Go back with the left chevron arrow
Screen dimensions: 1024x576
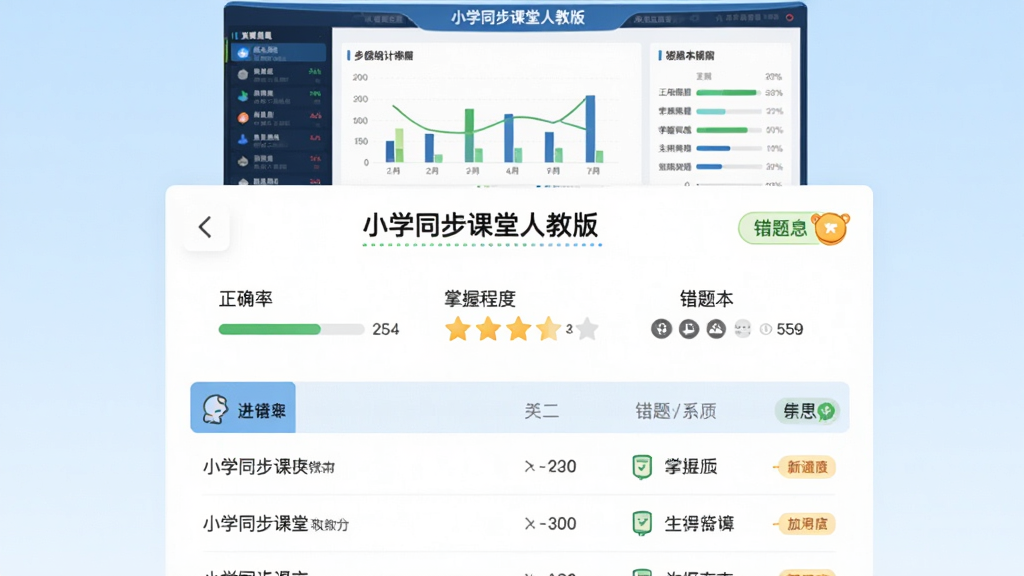point(205,227)
